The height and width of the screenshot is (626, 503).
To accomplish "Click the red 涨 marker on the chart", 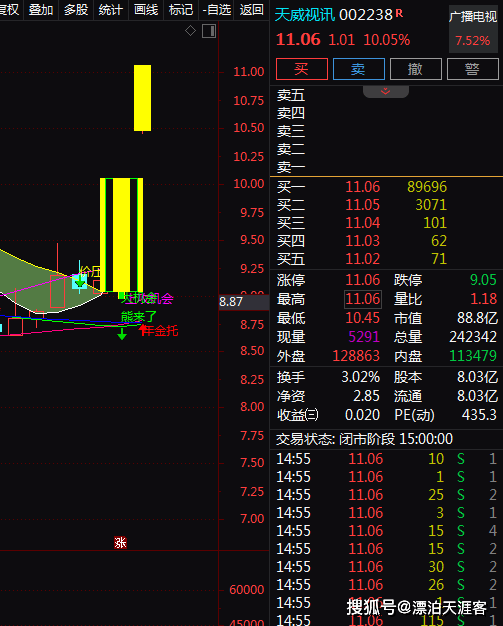I will (120, 543).
